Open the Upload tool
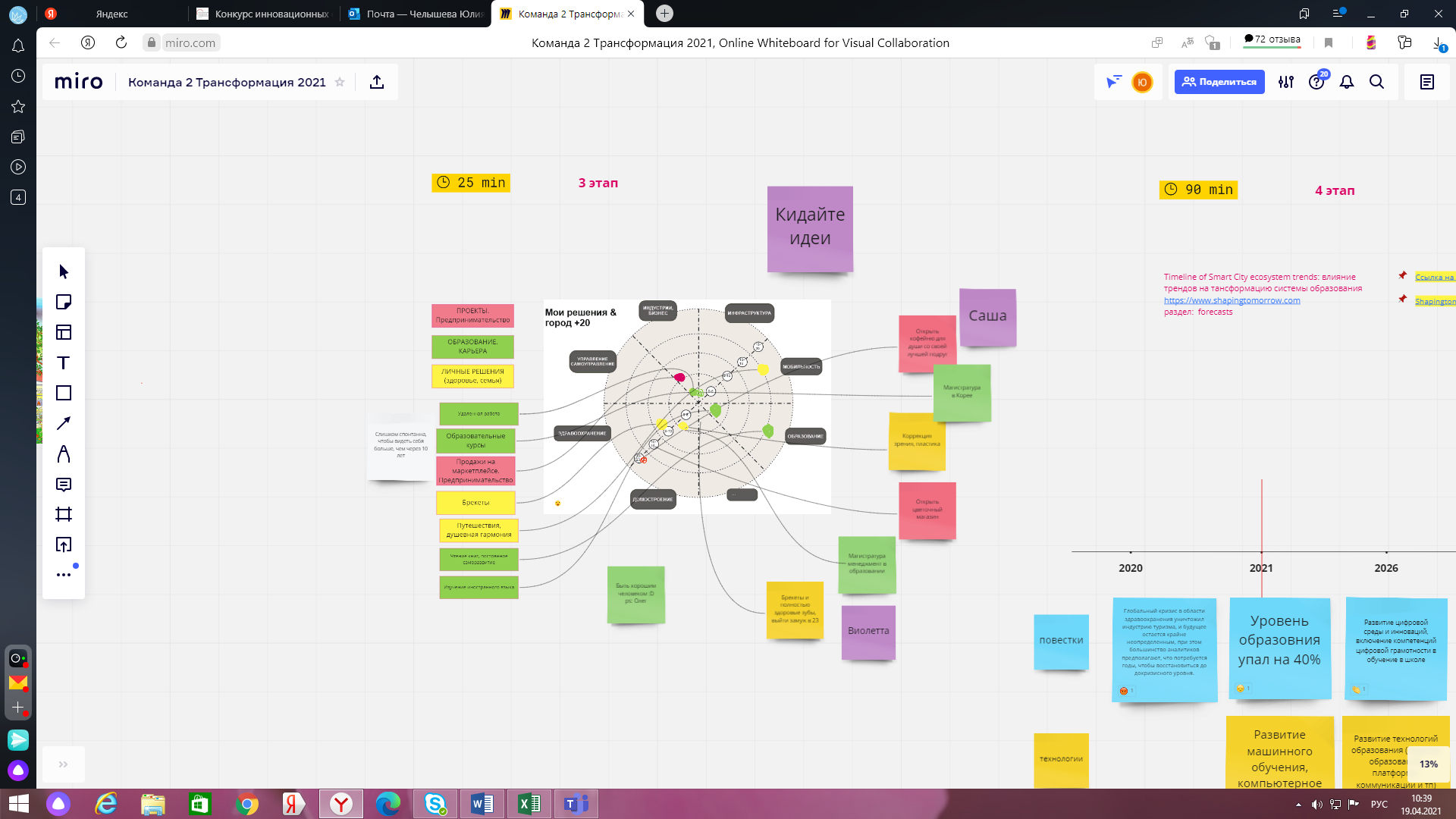Viewport: 1456px width, 819px height. 64,544
